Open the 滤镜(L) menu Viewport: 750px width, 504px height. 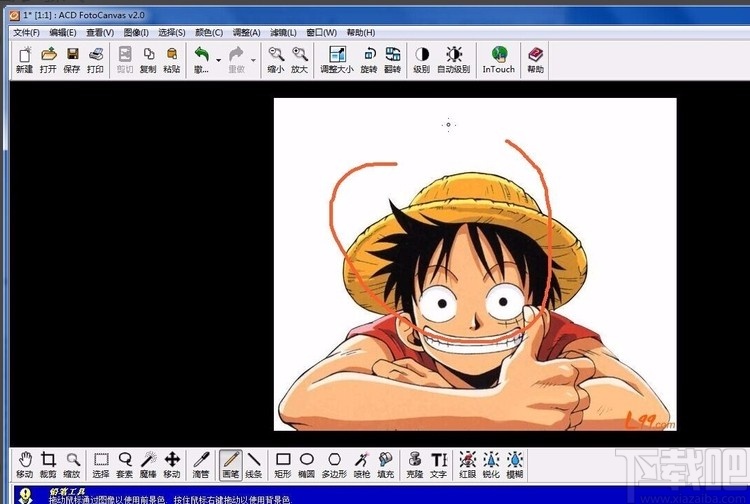tap(283, 33)
